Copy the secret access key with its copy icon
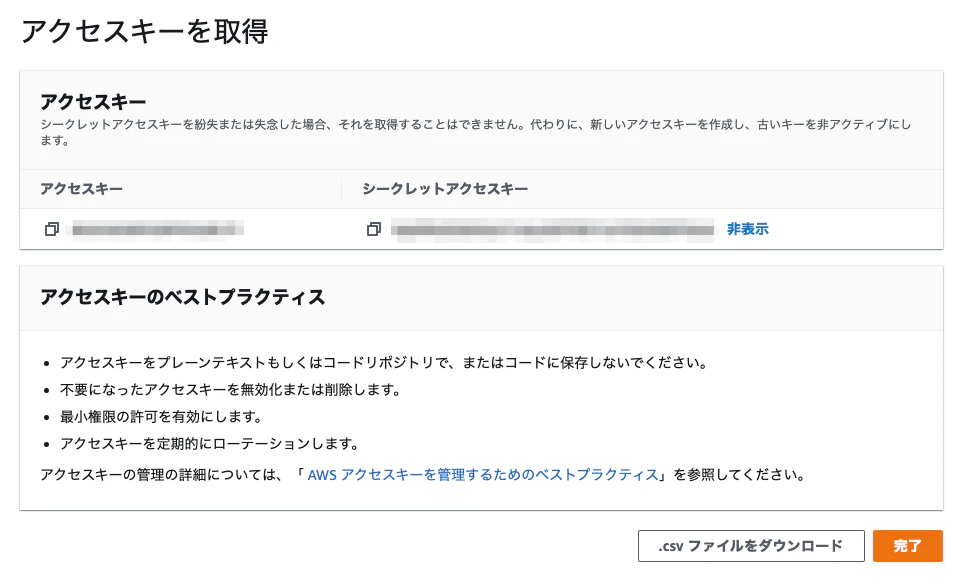Viewport: 967px width, 587px height. click(374, 229)
